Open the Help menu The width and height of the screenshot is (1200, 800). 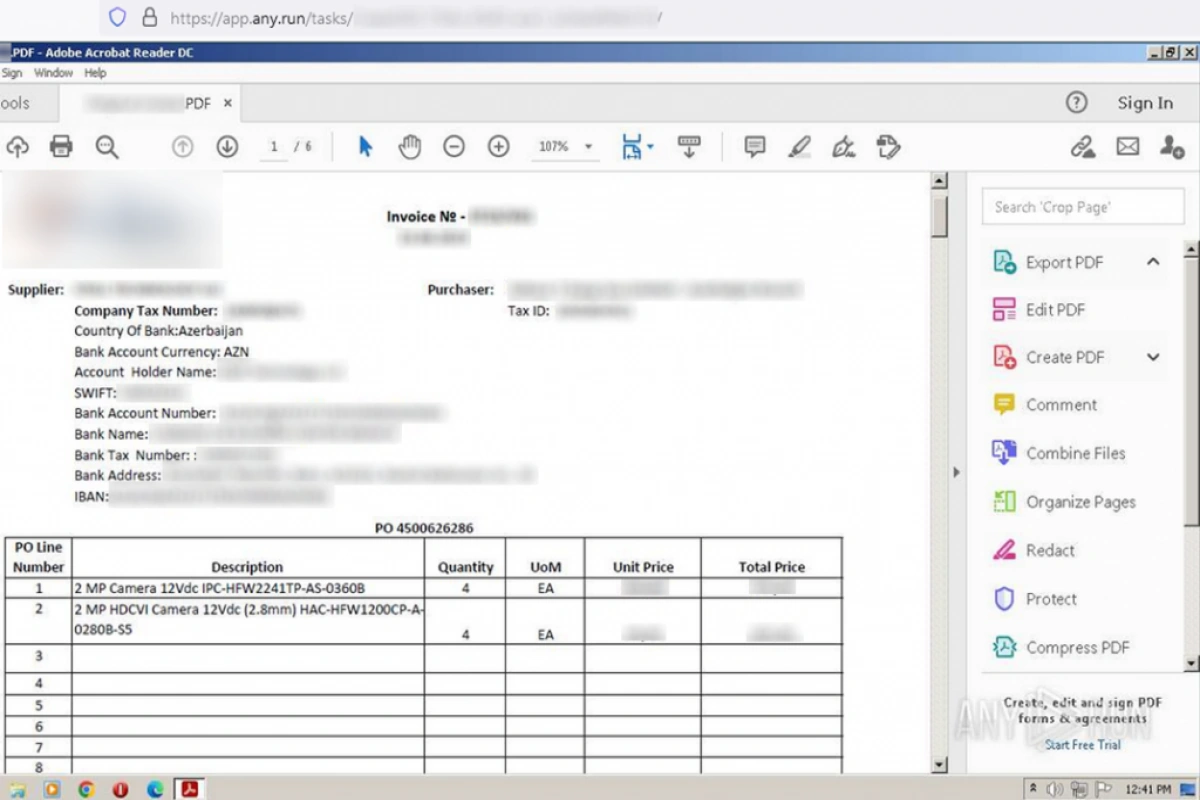tap(95, 73)
